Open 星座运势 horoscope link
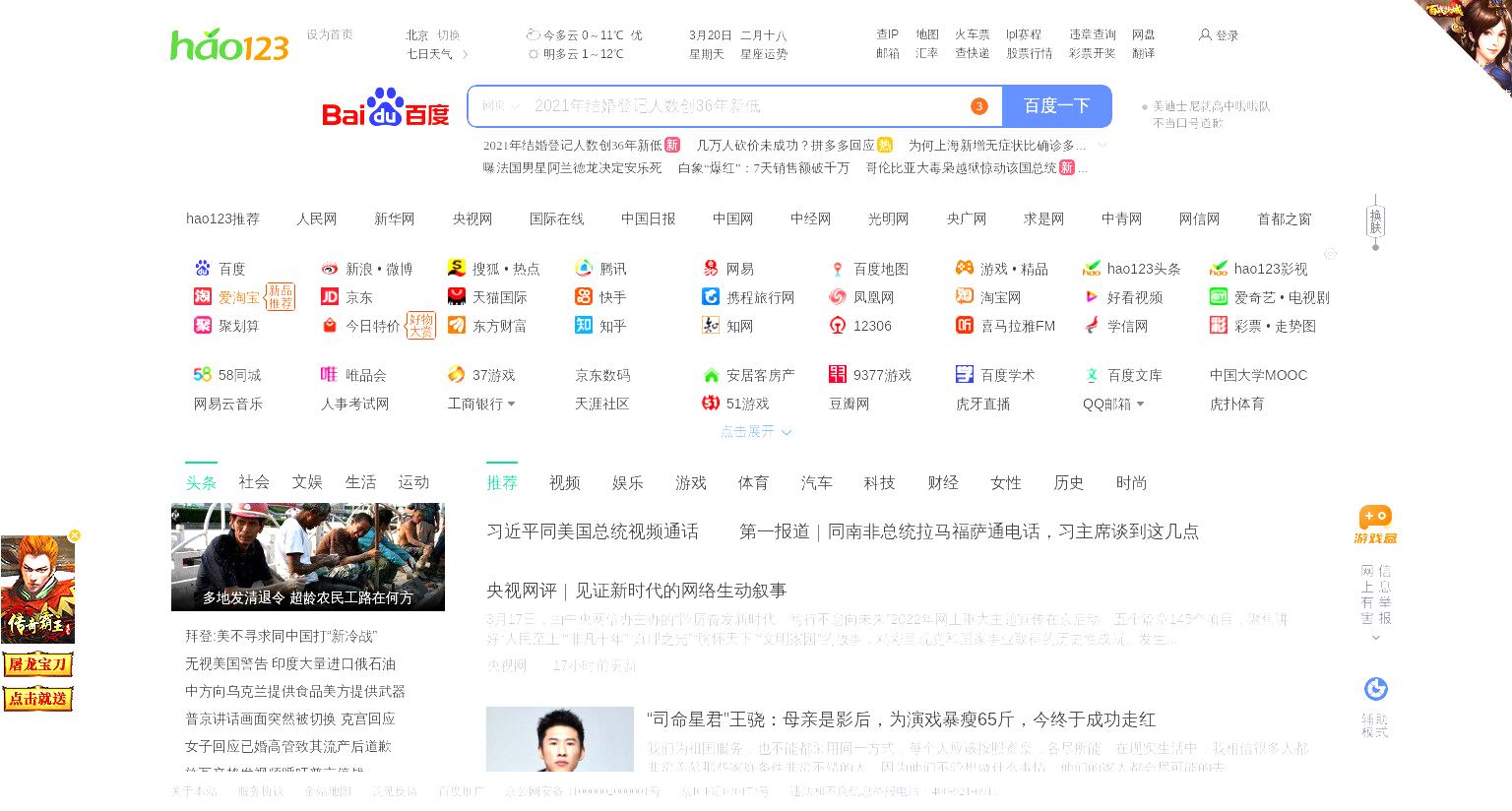Viewport: 1512px width, 811px height. pyautogui.click(x=764, y=54)
